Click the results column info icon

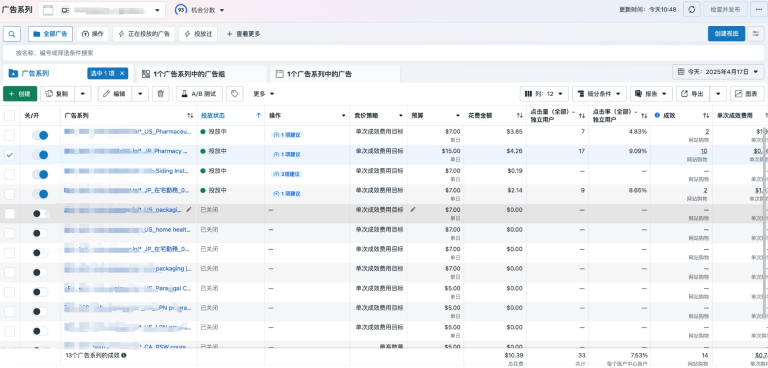coord(657,116)
